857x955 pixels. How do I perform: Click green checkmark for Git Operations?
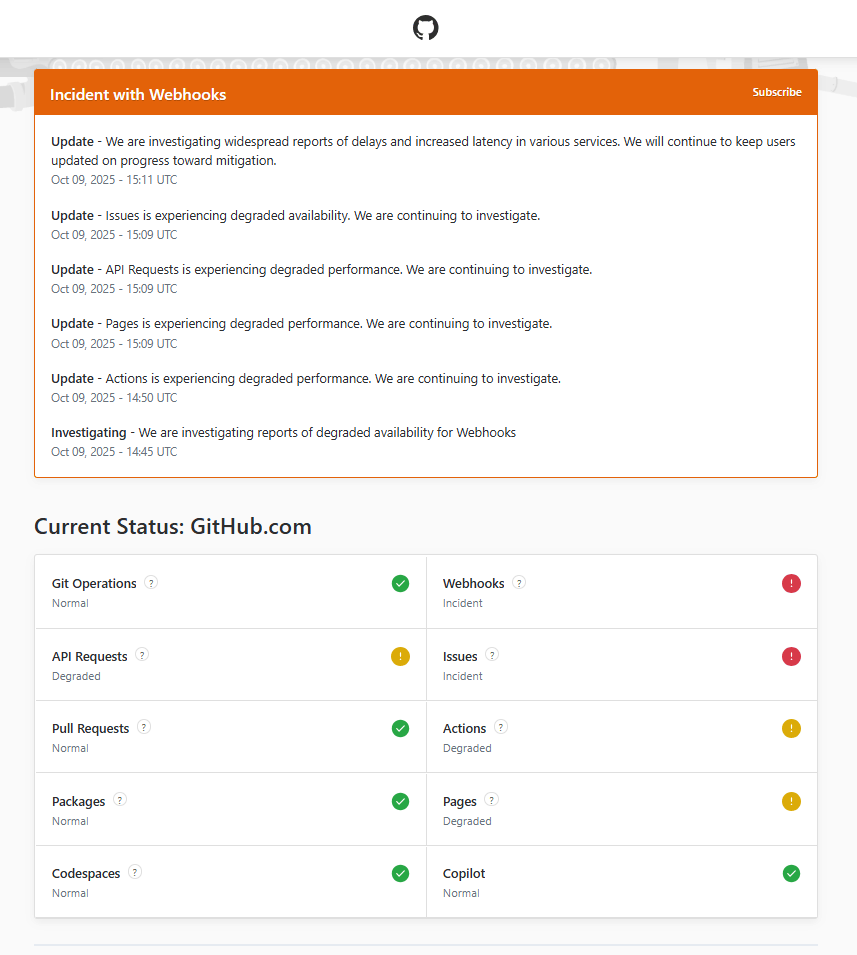(400, 583)
